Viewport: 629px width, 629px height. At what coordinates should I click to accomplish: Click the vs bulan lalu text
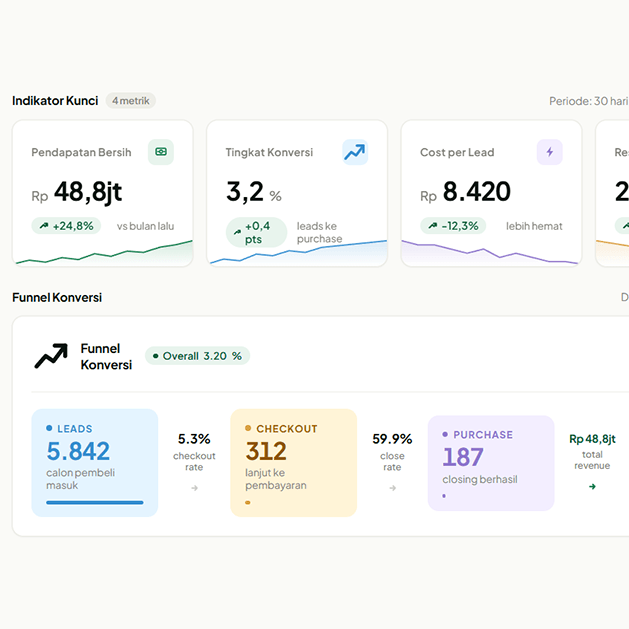pos(145,226)
